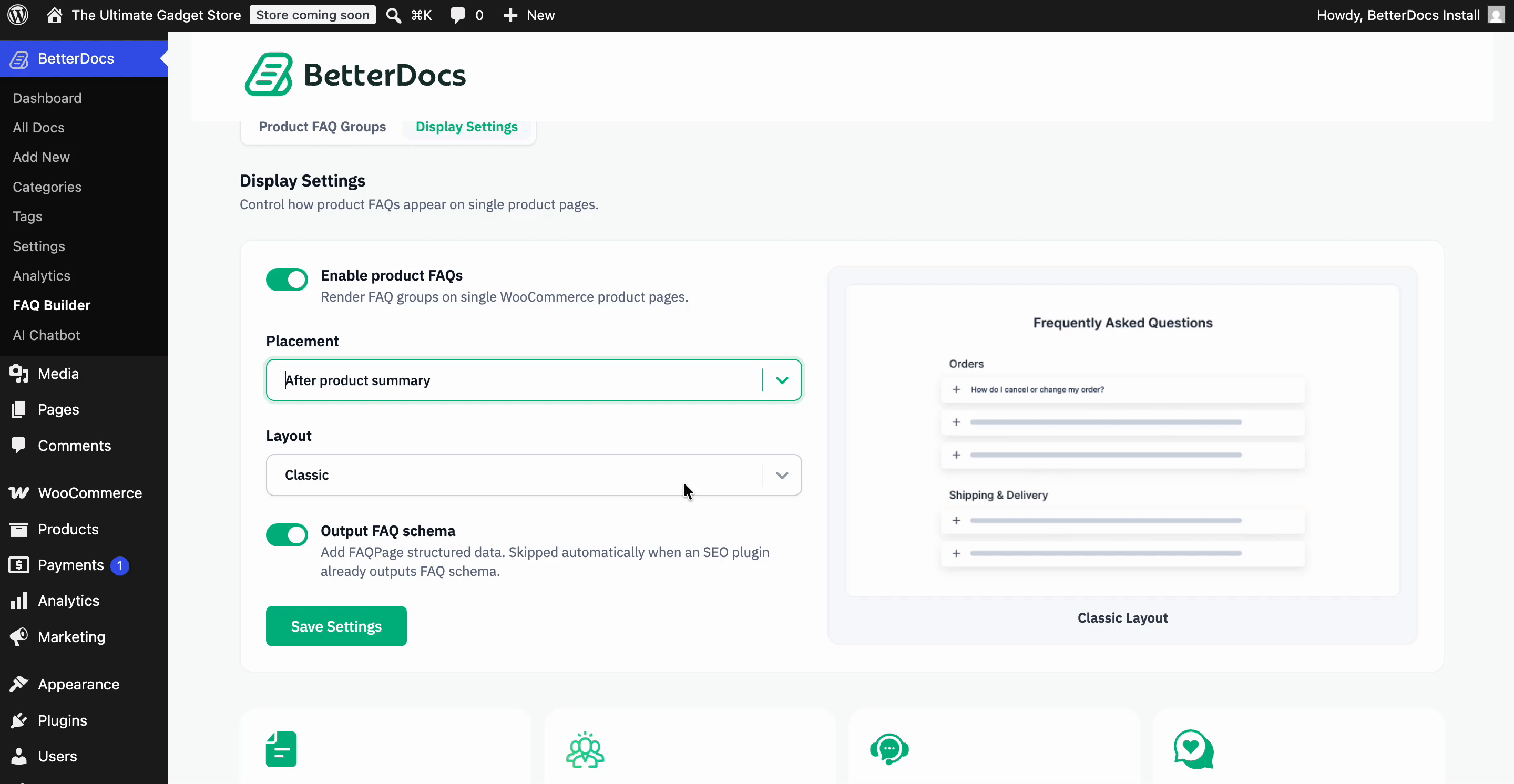1514x784 pixels.
Task: Click 'Shipping & Delivery' preview group label
Action: click(x=998, y=495)
